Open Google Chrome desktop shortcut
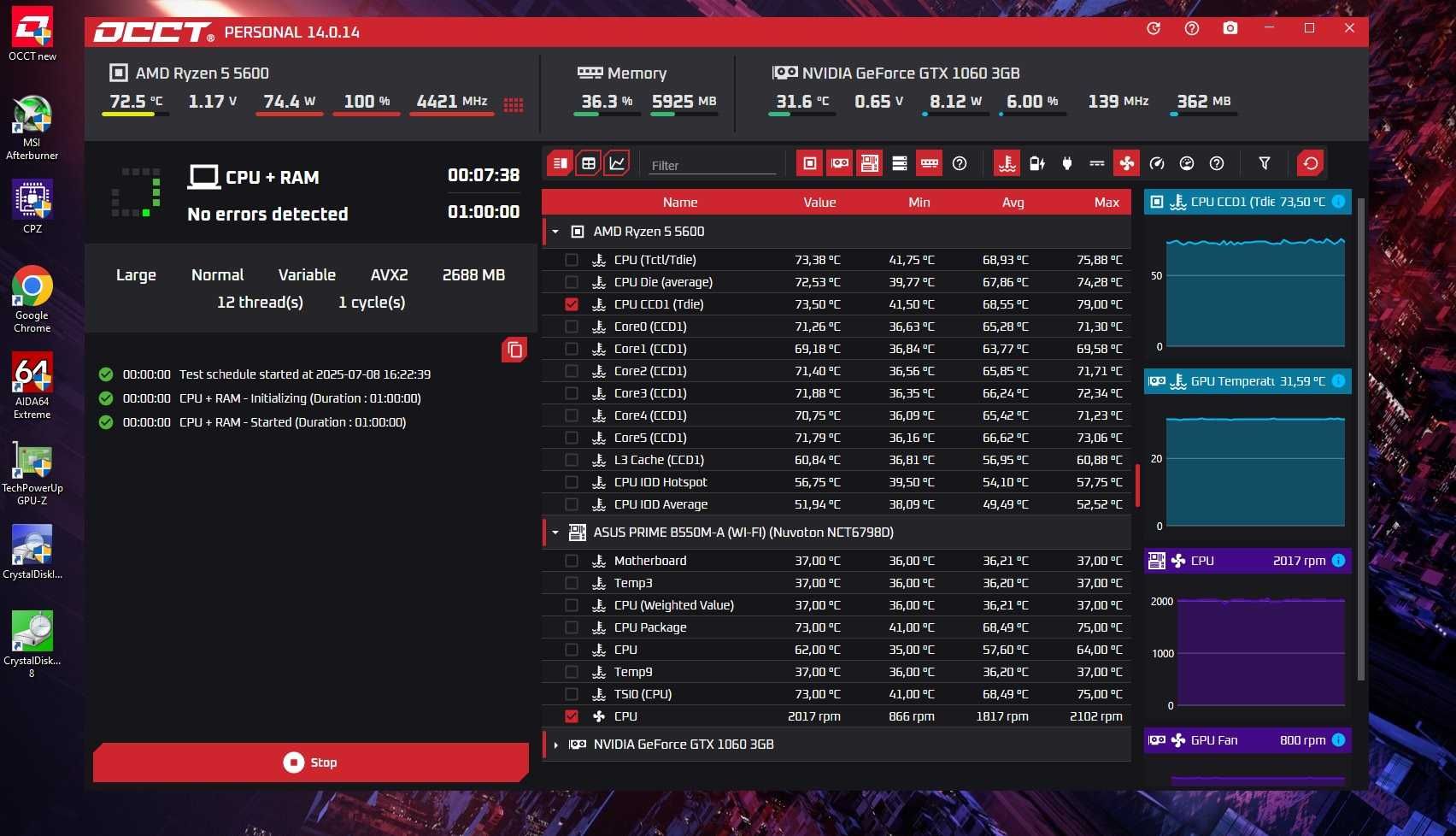The width and height of the screenshot is (1456, 836). (32, 299)
